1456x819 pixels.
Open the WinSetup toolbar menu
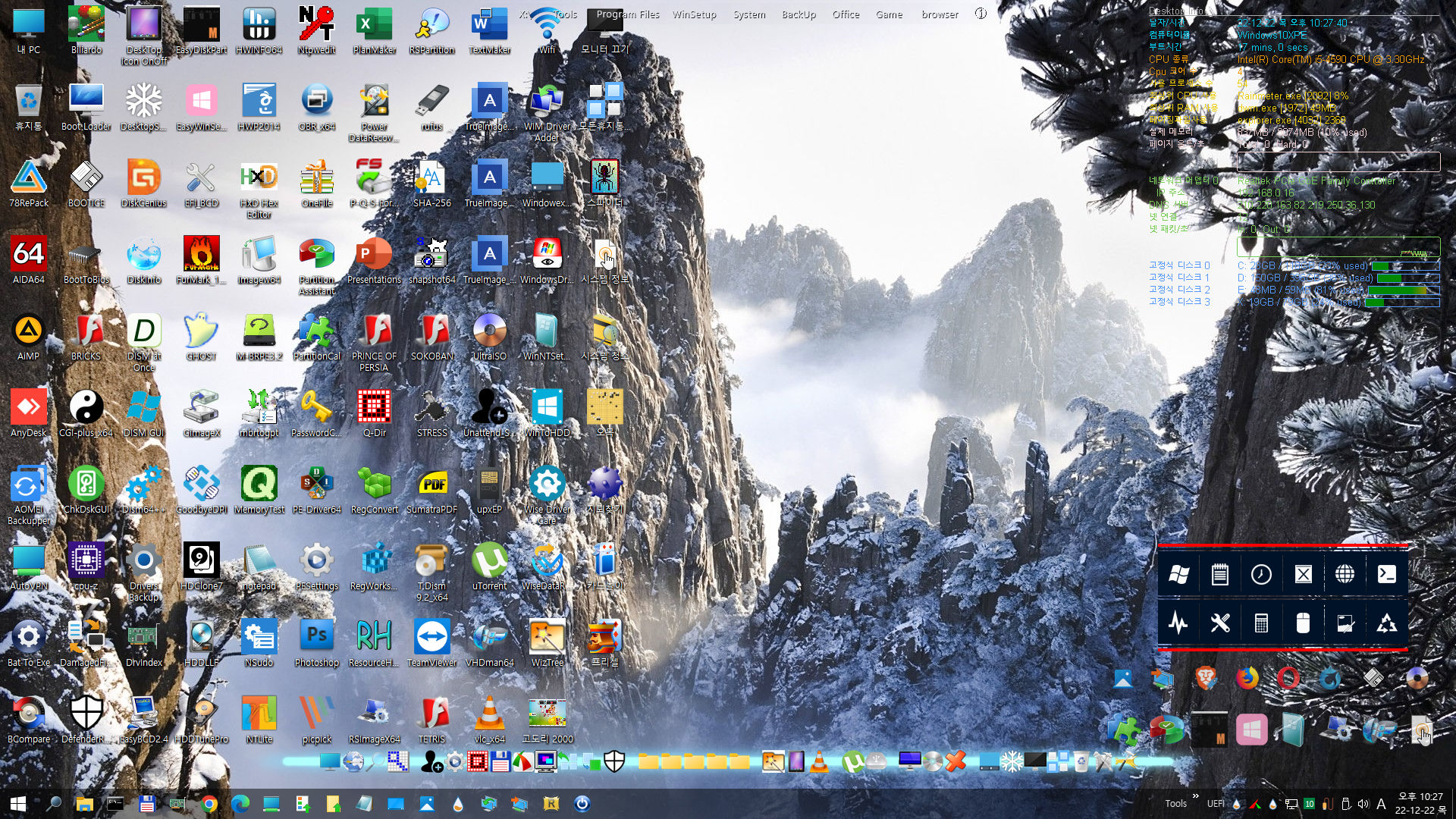(x=694, y=14)
